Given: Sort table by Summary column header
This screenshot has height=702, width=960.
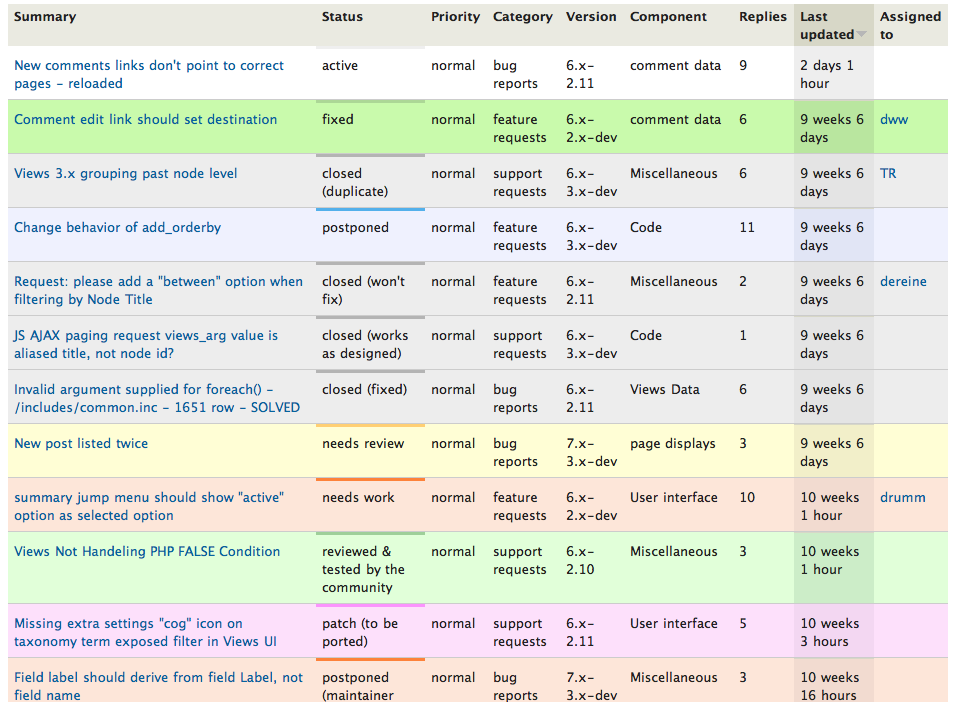Looking at the screenshot, I should (x=45, y=17).
